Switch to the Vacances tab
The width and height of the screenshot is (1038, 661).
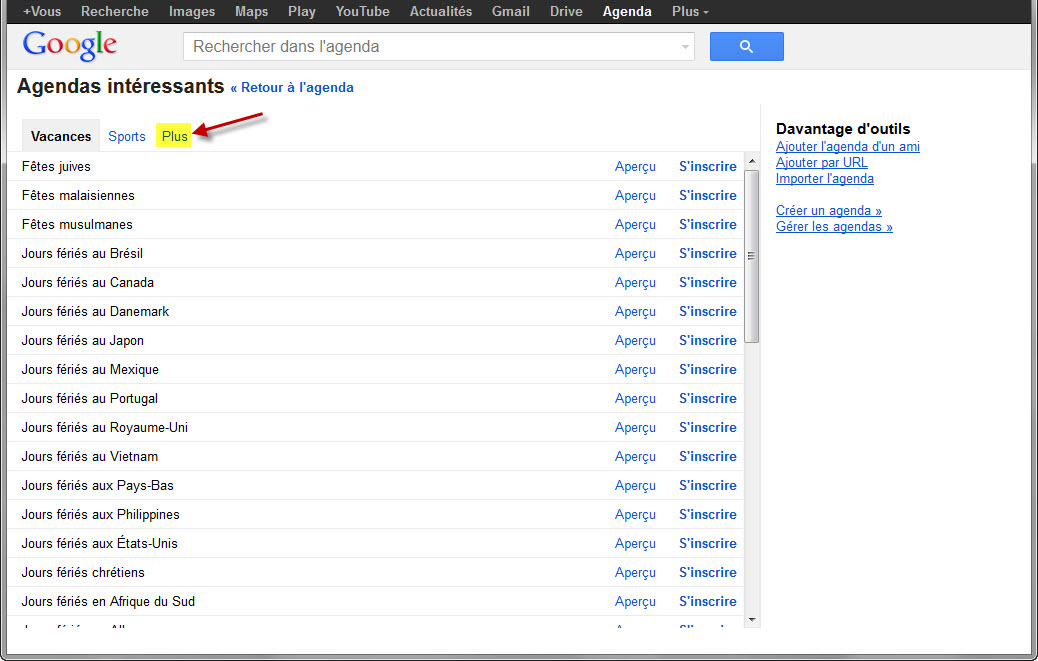61,136
